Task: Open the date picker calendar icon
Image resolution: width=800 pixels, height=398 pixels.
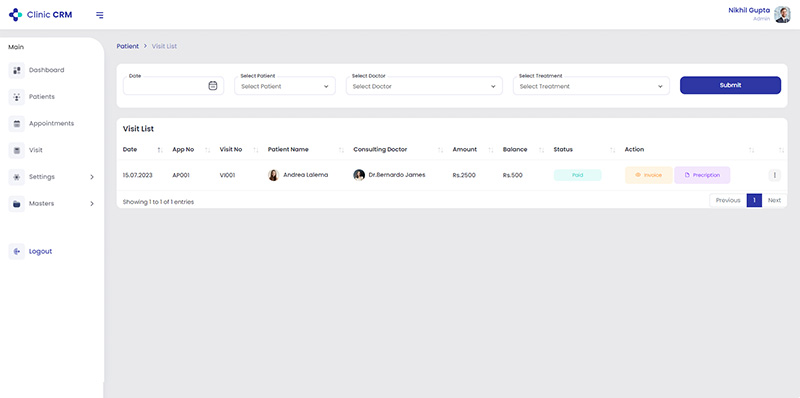Action: tap(213, 86)
